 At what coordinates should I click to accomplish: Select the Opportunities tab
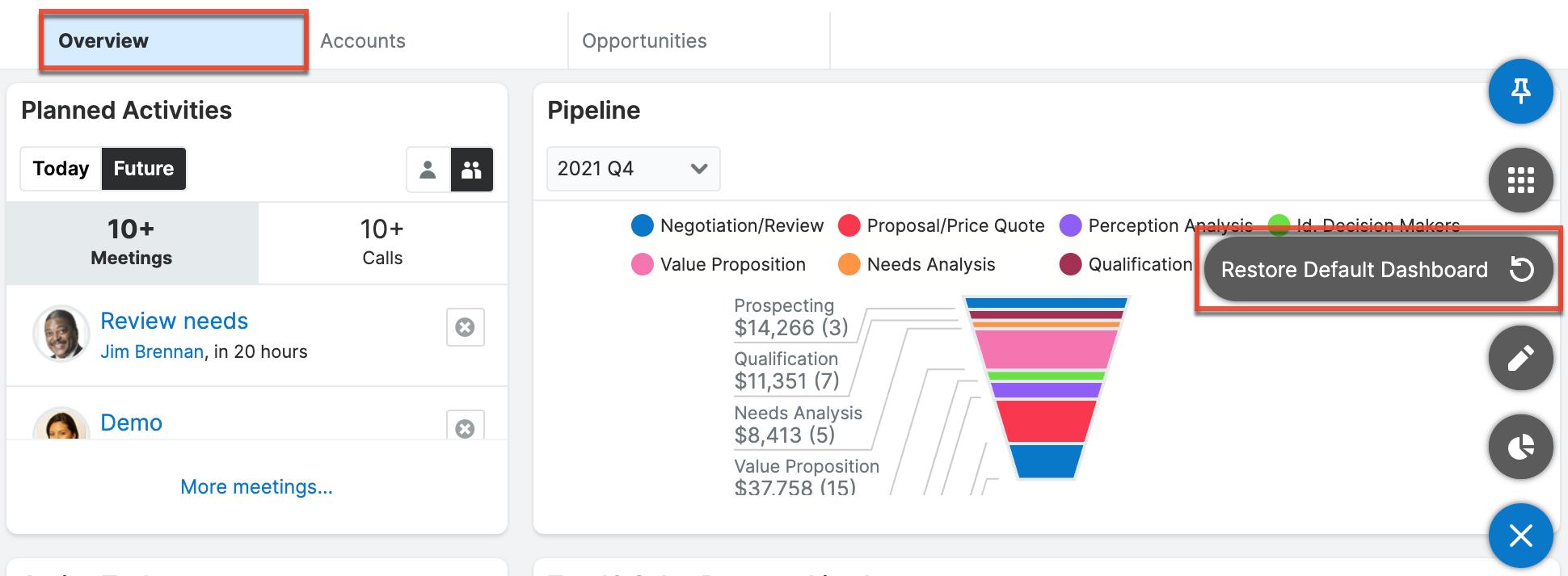644,41
